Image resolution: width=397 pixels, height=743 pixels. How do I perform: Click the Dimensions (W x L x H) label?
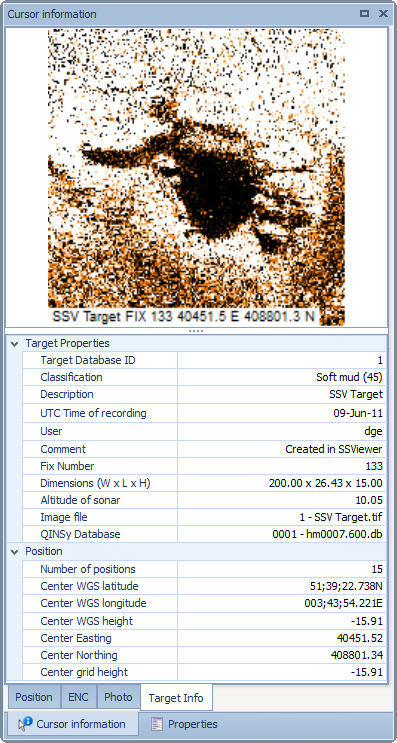tap(95, 483)
